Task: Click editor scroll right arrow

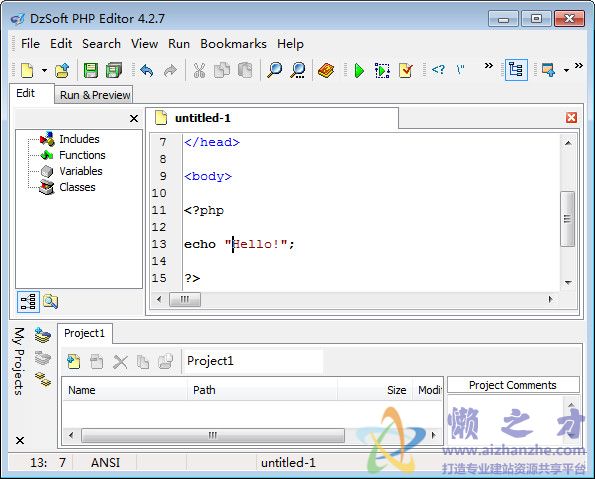Action: 551,299
